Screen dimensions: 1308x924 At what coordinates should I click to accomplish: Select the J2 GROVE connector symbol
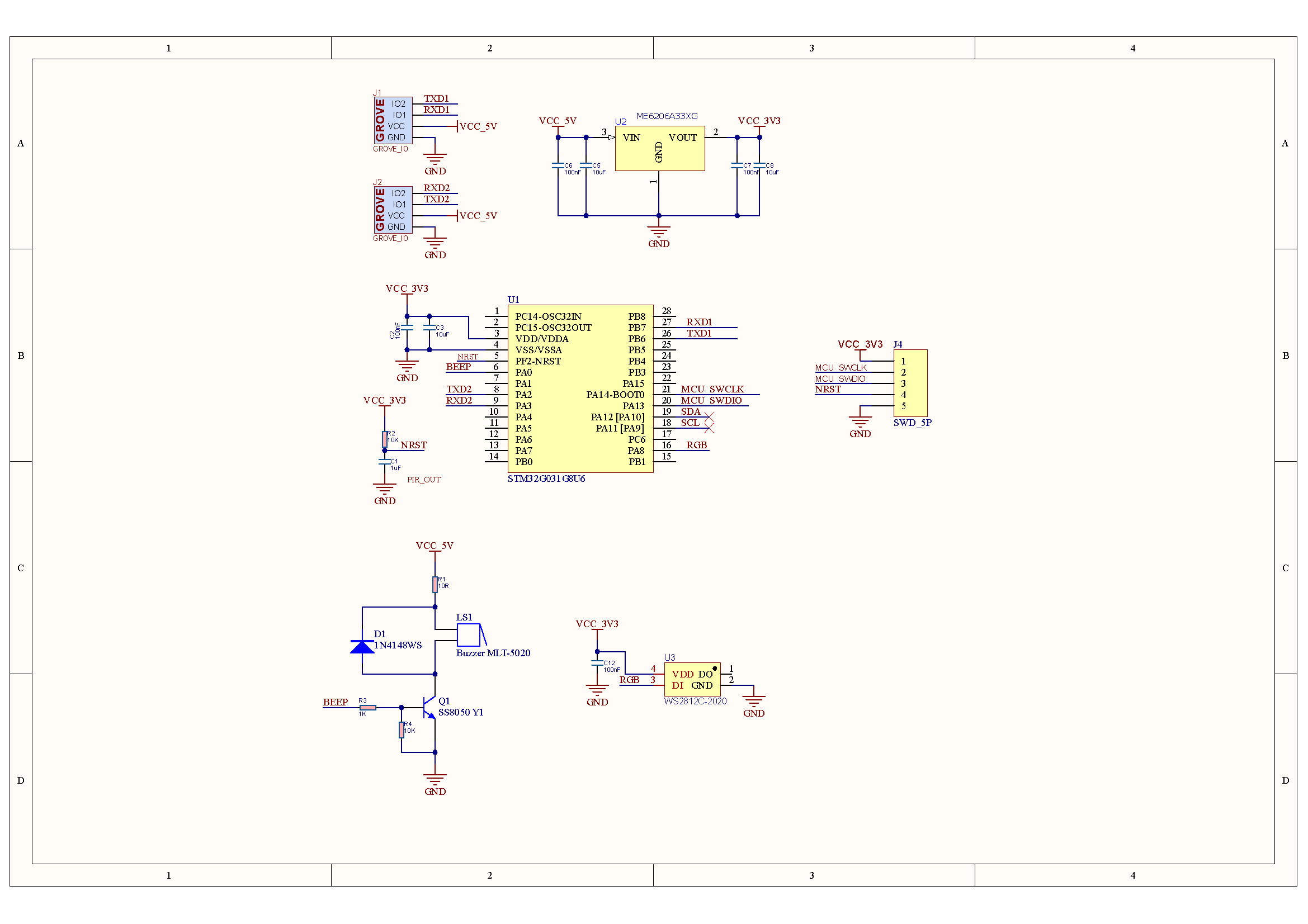coord(393,210)
